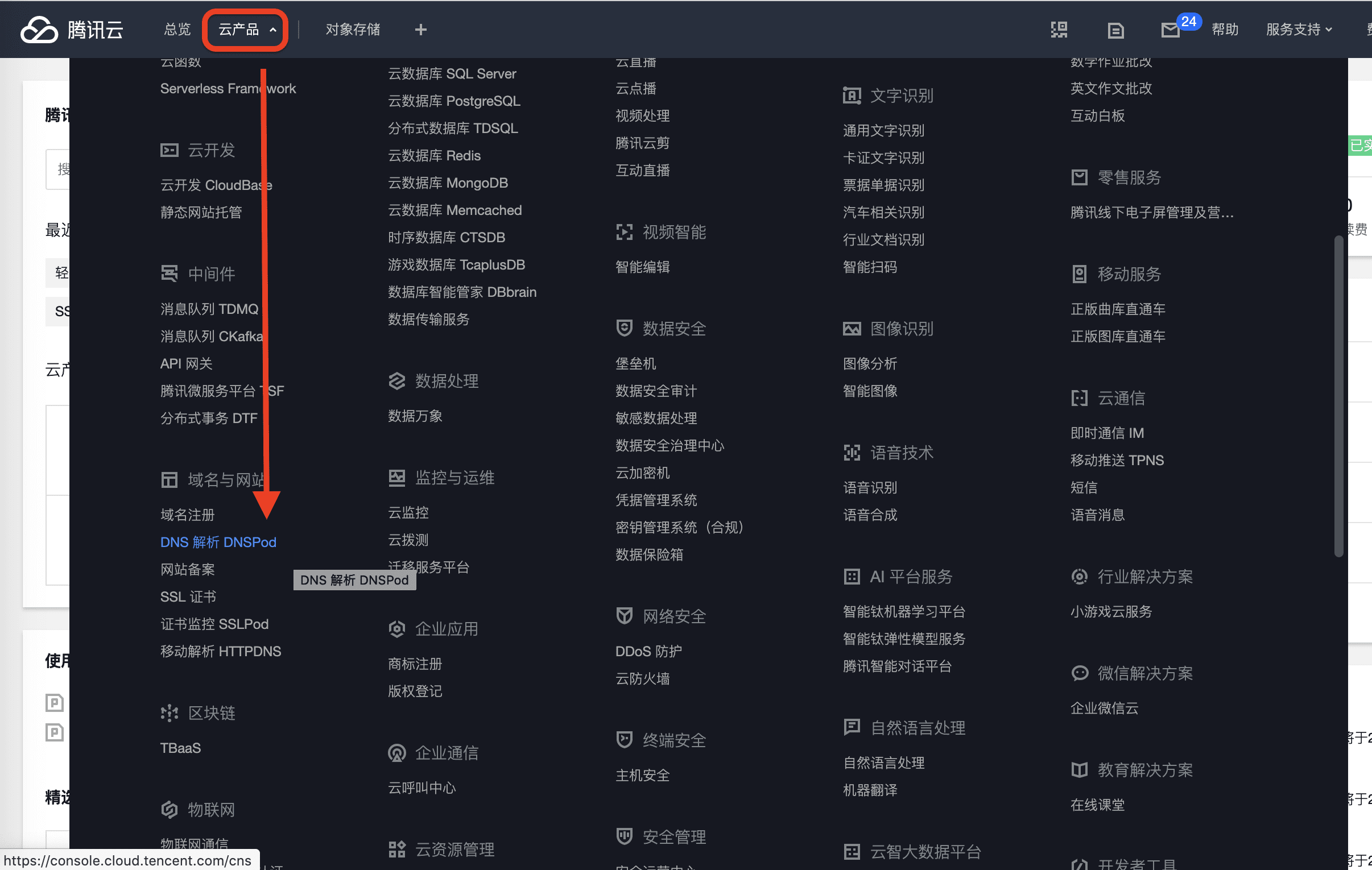The width and height of the screenshot is (1372, 870).
Task: Click the 监控与运维 category icon
Action: [396, 478]
